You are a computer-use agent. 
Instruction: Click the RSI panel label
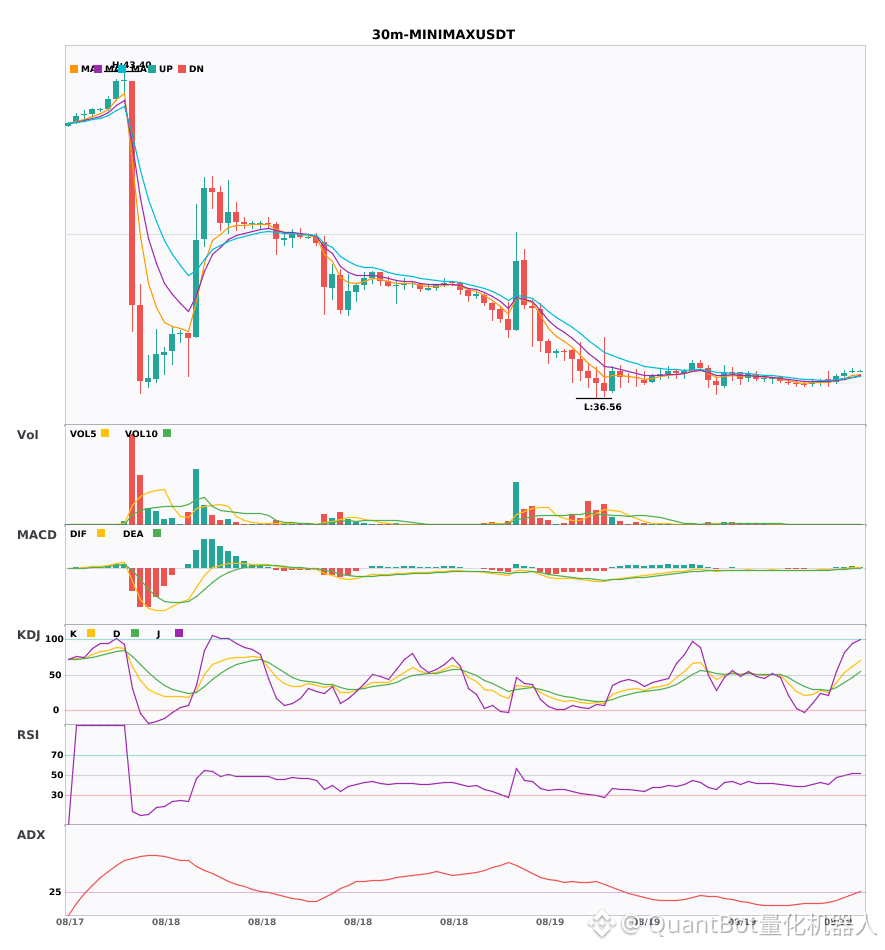(x=28, y=735)
